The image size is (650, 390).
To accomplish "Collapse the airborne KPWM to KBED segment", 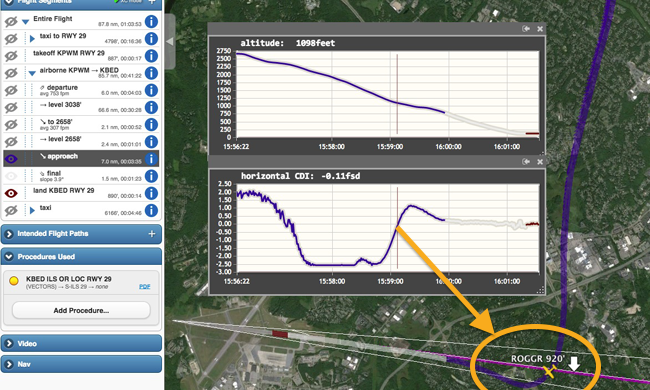I will pos(32,73).
